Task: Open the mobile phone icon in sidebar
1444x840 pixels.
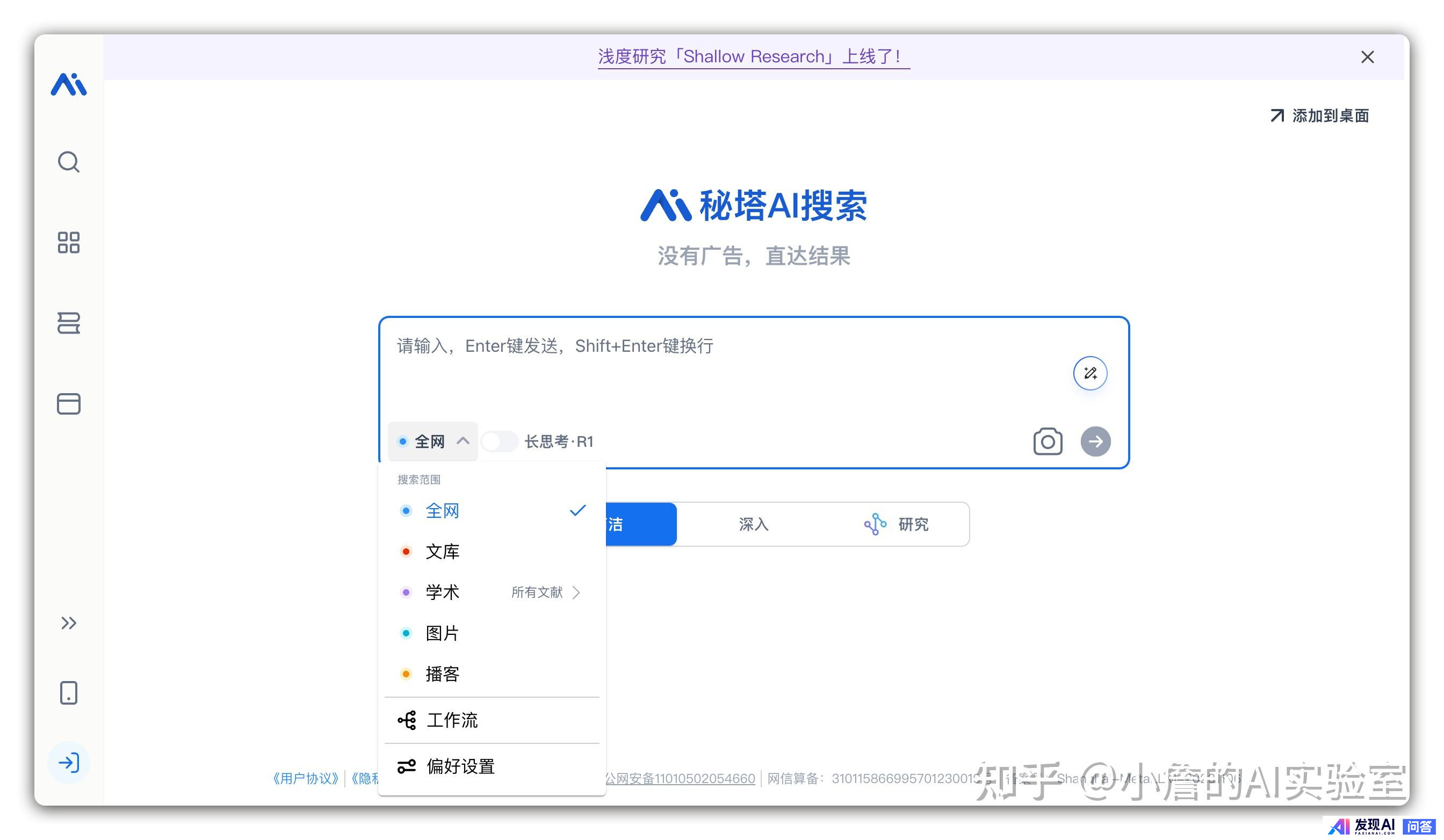Action: [69, 693]
